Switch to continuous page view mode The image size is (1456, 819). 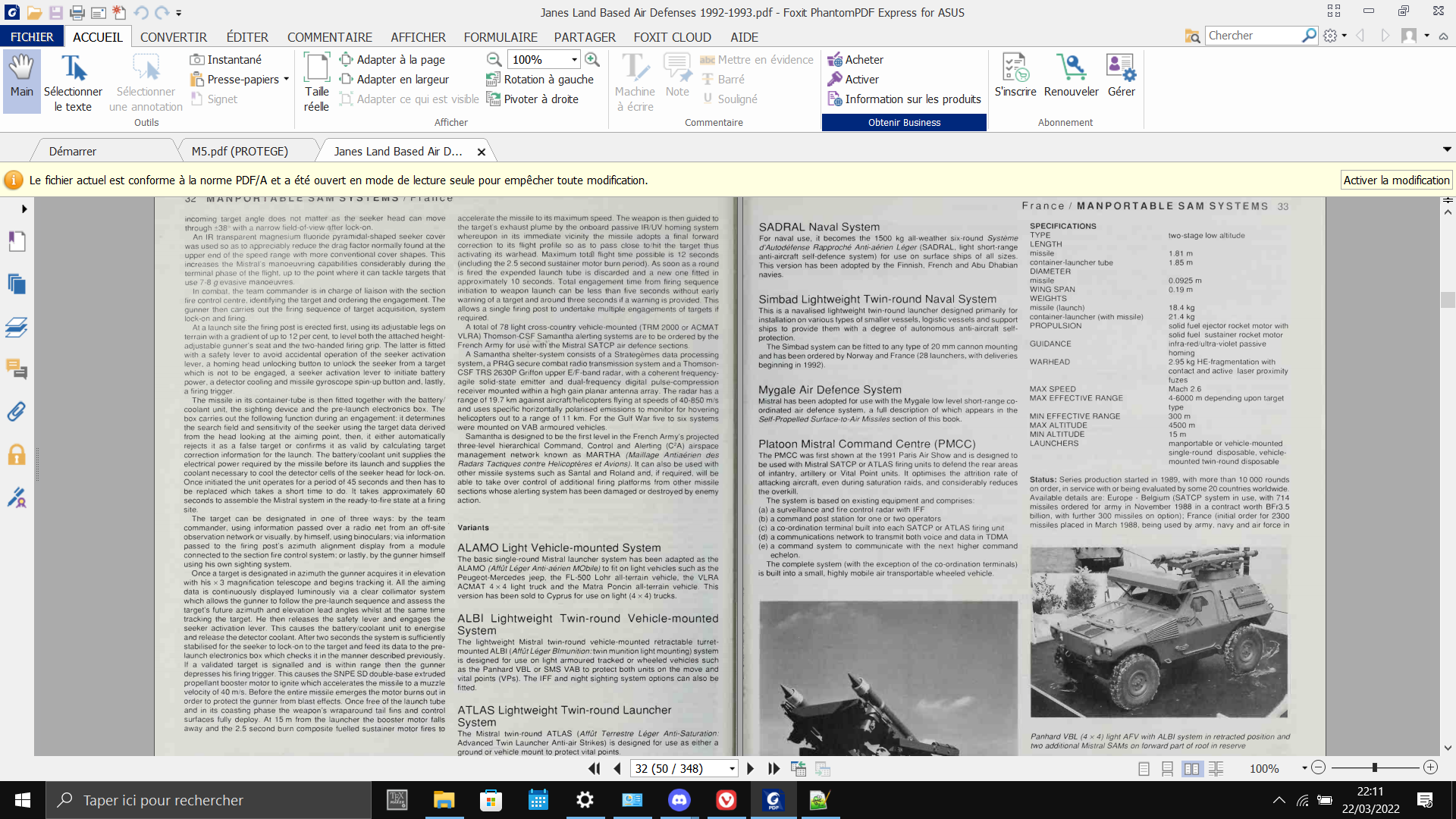click(x=1168, y=768)
